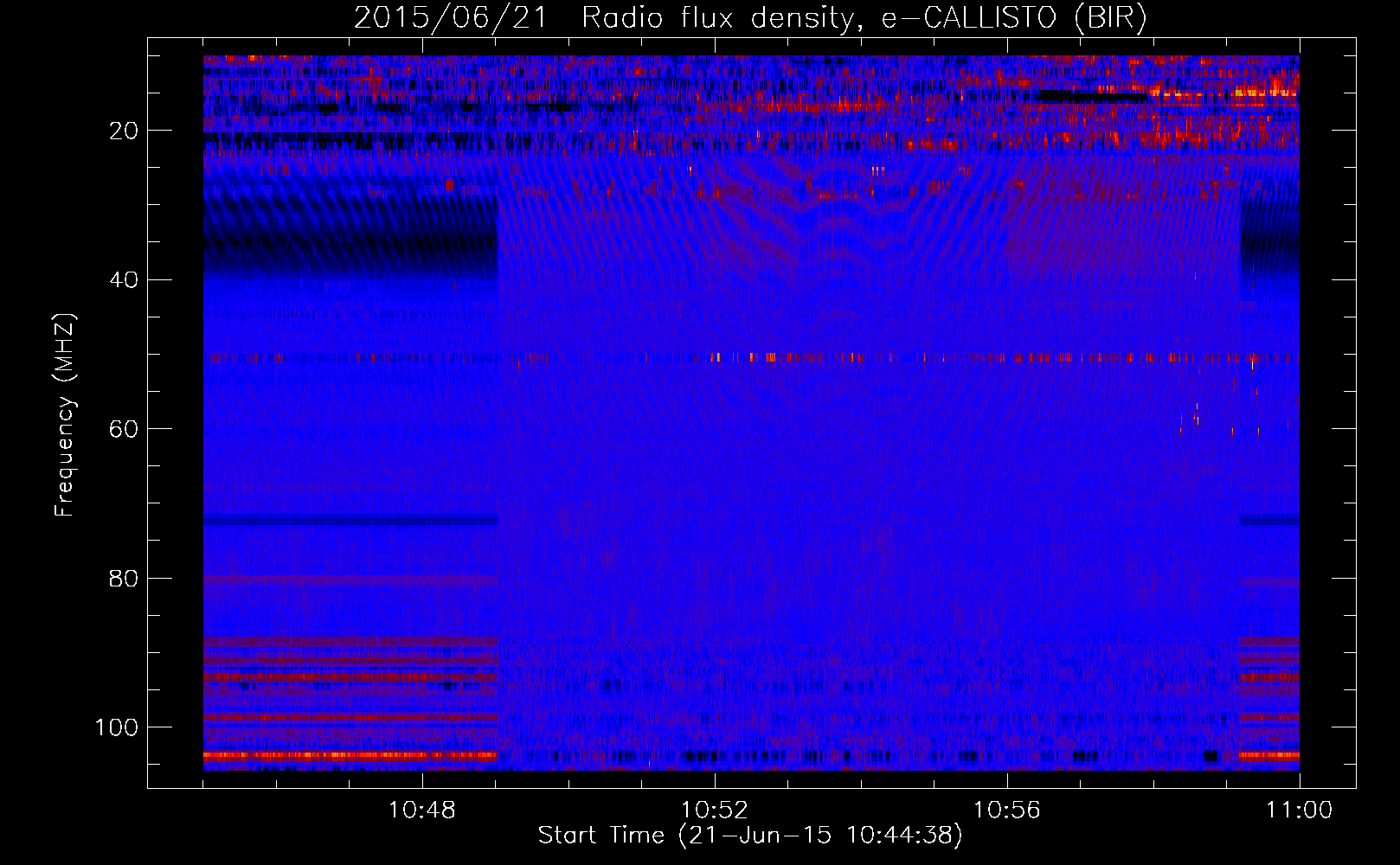Click the 20 frequency tick label
The width and height of the screenshot is (1400, 865).
125,131
